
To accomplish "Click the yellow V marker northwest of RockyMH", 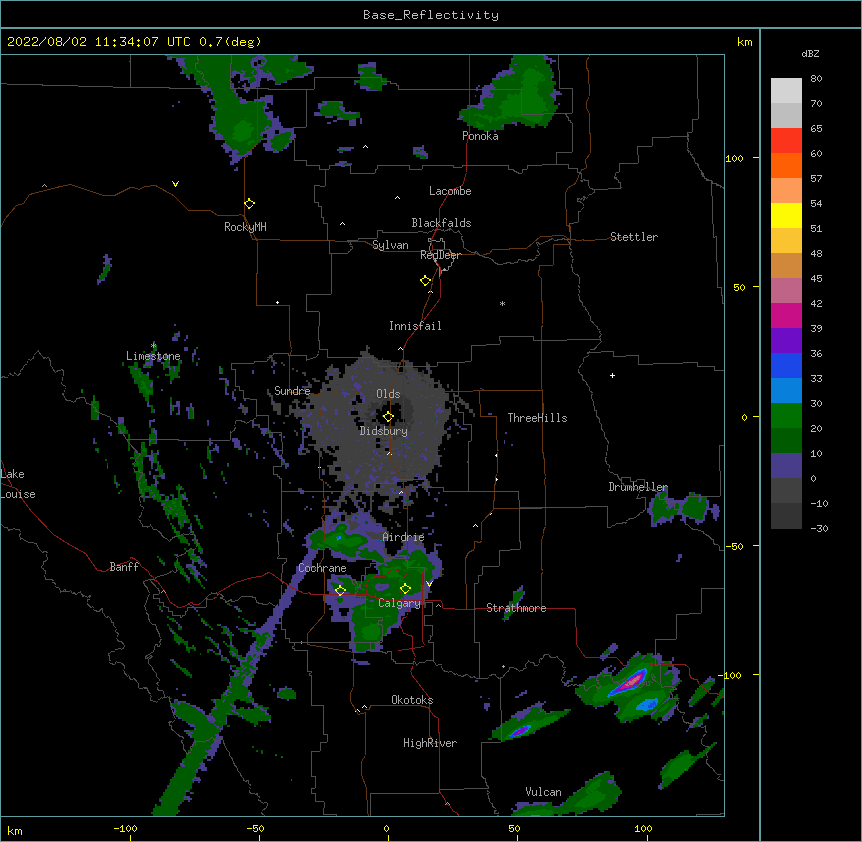I will pos(175,184).
